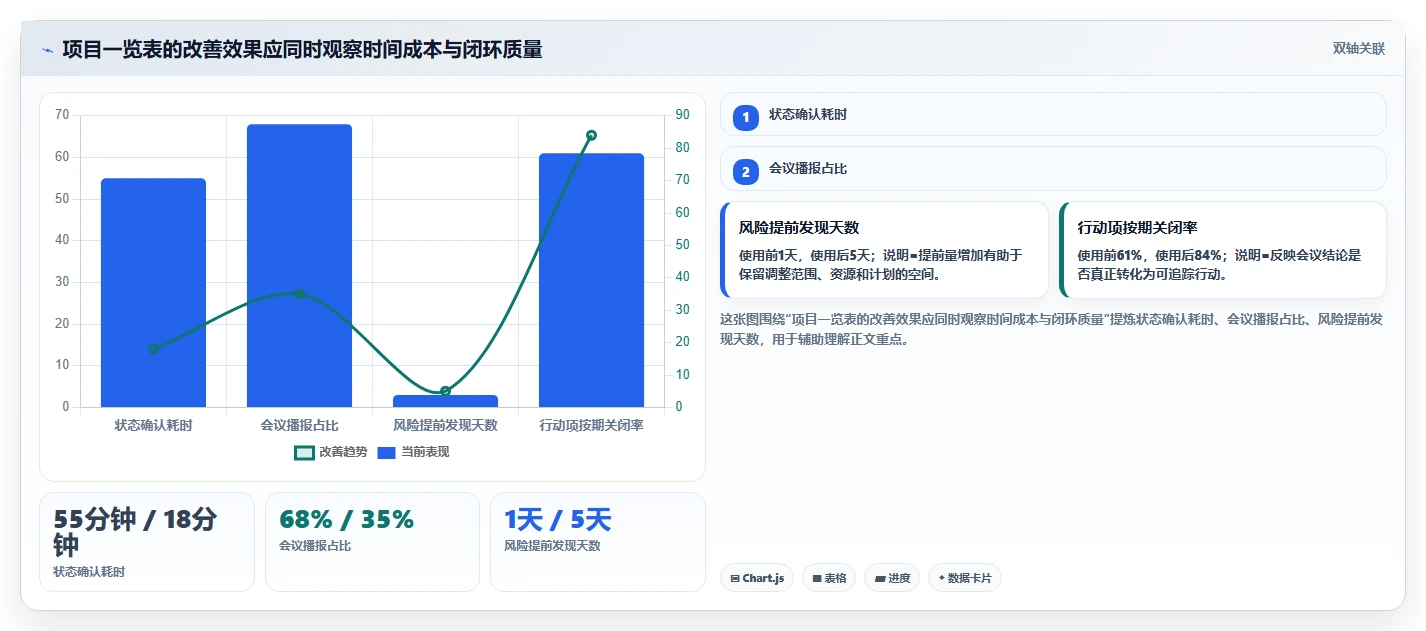The height and width of the screenshot is (631, 1426).
Task: Select numbered item 1 状态确认耗时
Action: click(x=1053, y=114)
